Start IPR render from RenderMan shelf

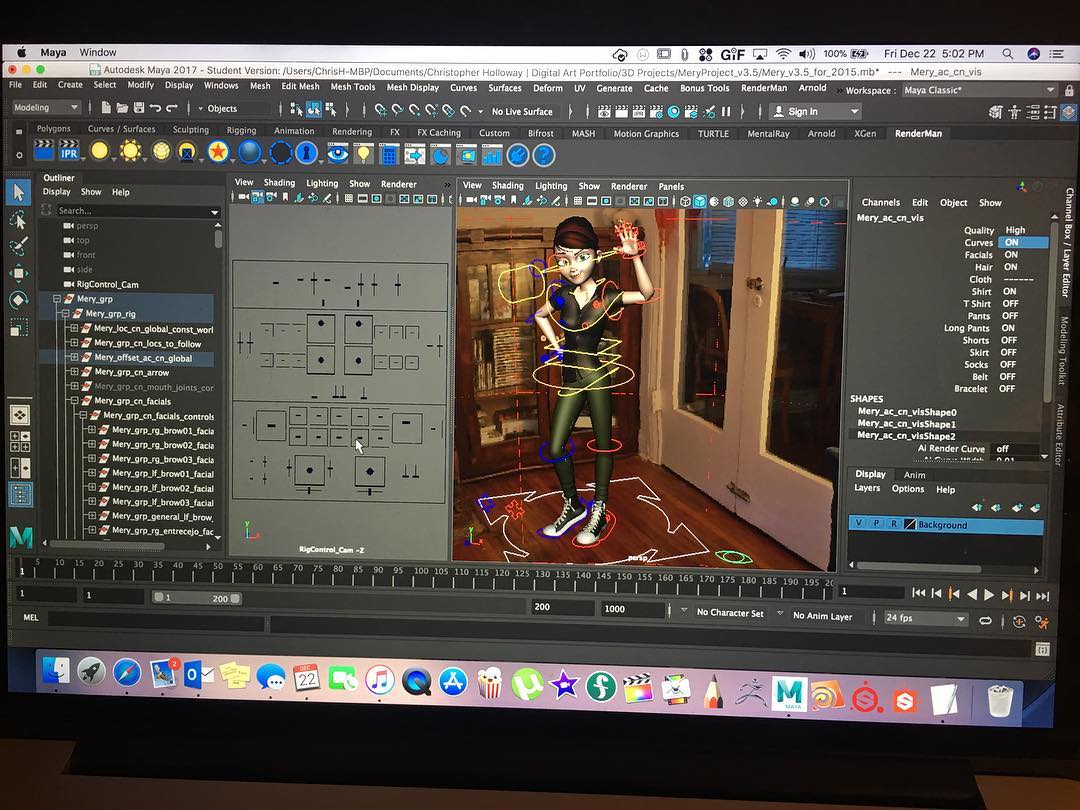click(x=69, y=151)
